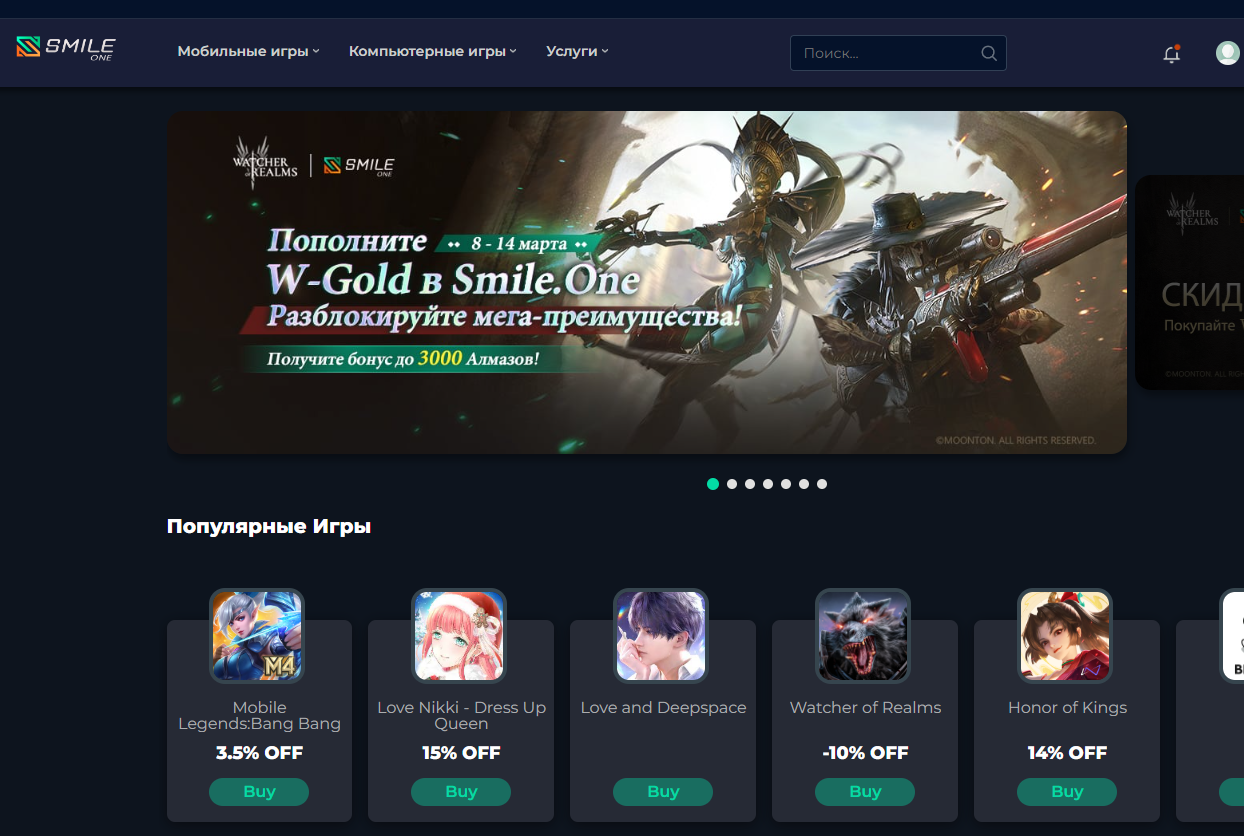This screenshot has width=1244, height=836.
Task: Open the Watcher of Realms W-Gold banner
Action: (x=647, y=282)
